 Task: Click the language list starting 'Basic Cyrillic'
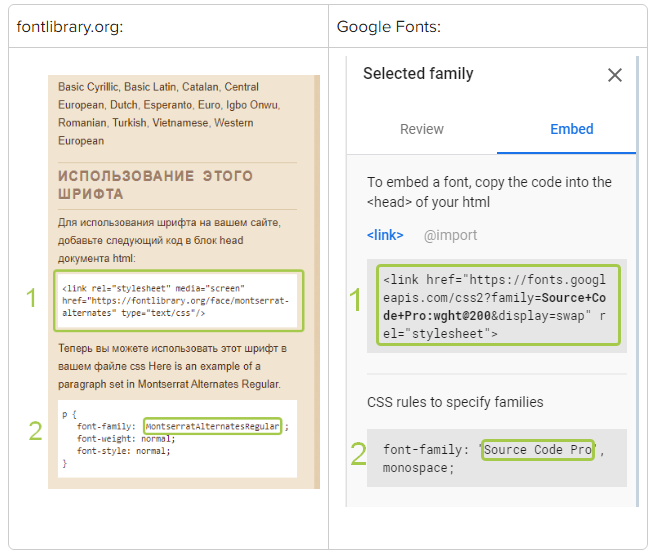pyautogui.click(x=169, y=114)
